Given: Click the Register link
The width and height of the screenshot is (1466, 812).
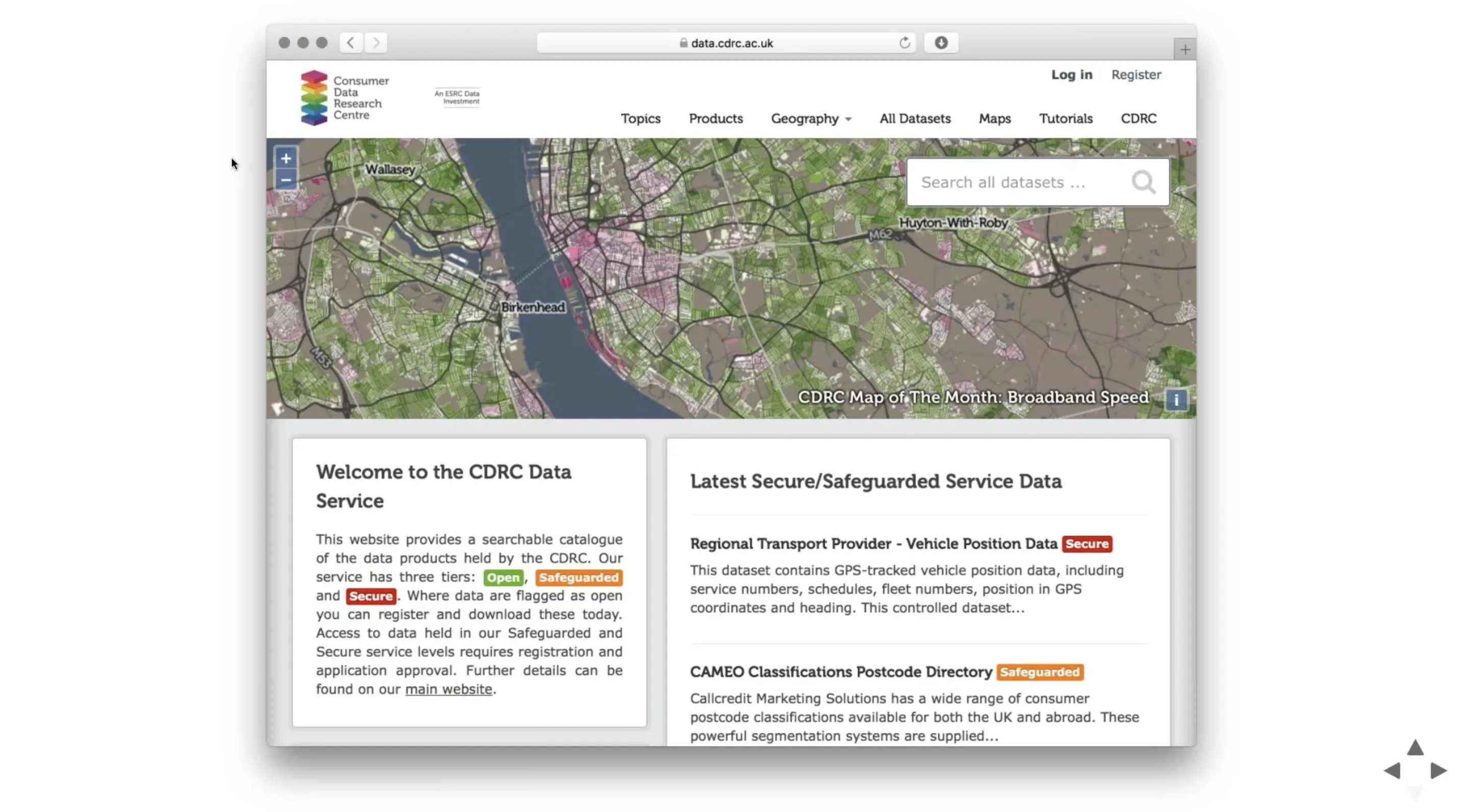Looking at the screenshot, I should tap(1135, 74).
